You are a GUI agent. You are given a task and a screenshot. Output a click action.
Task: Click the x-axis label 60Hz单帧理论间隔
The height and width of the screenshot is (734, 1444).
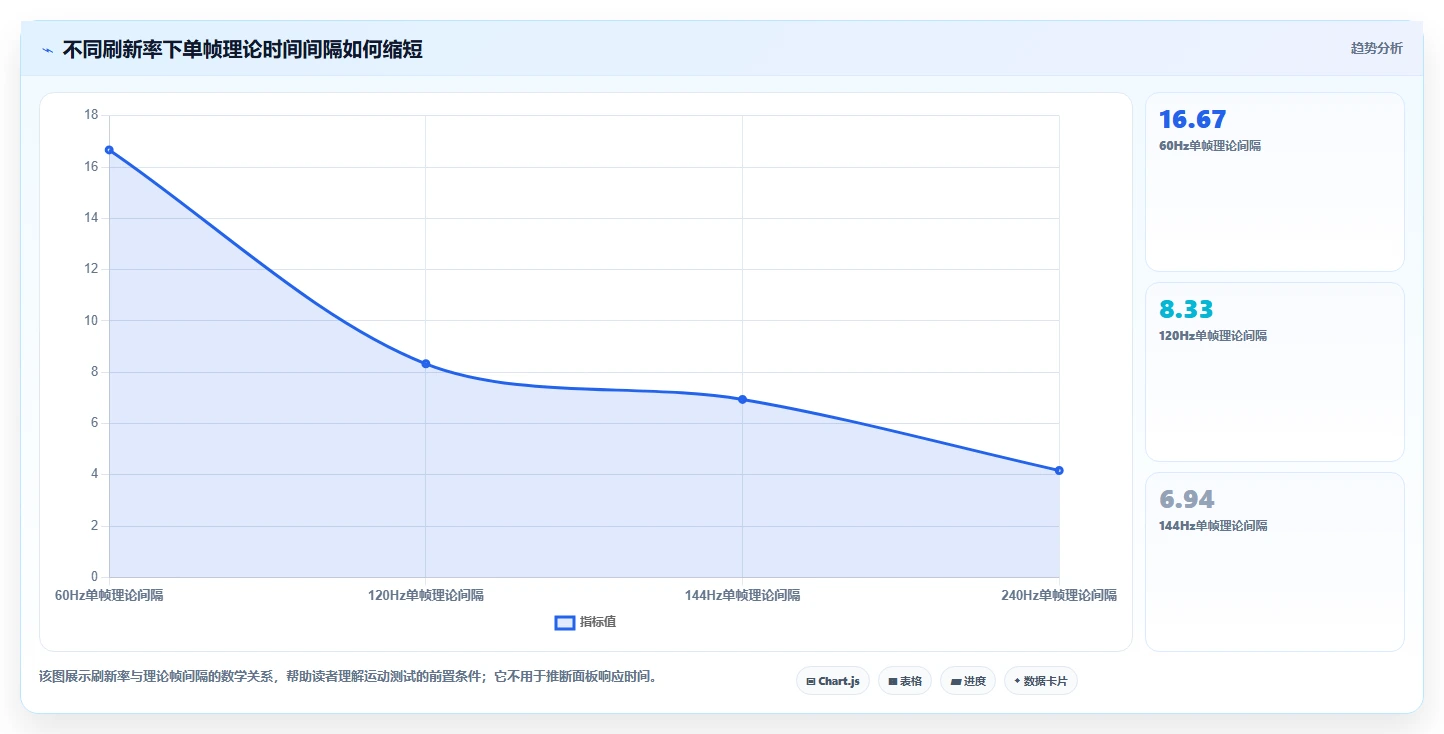coord(109,595)
